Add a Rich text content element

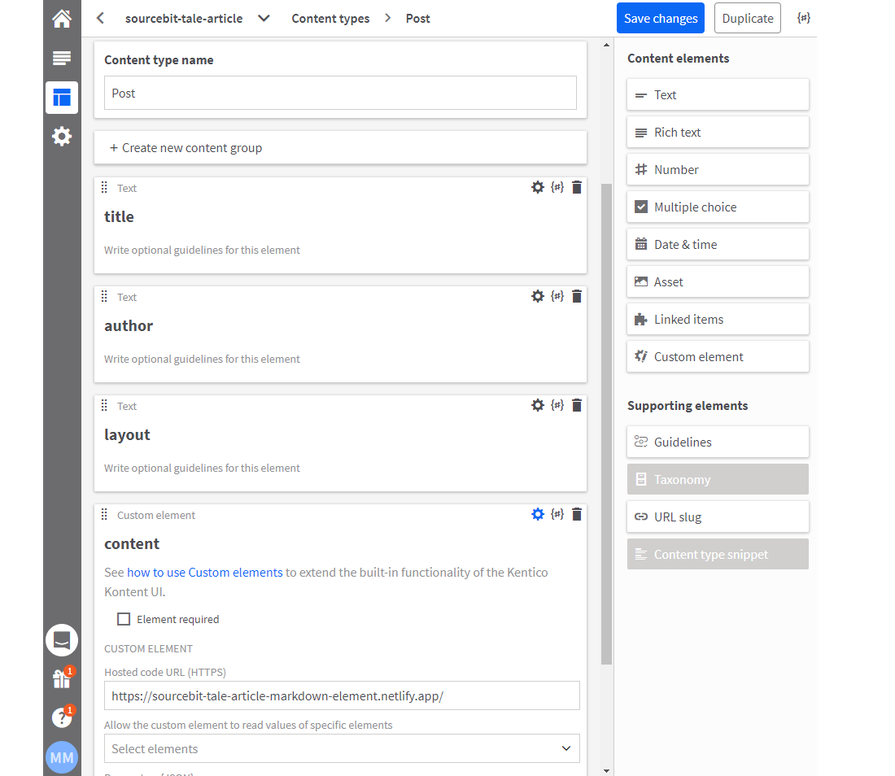pos(717,132)
